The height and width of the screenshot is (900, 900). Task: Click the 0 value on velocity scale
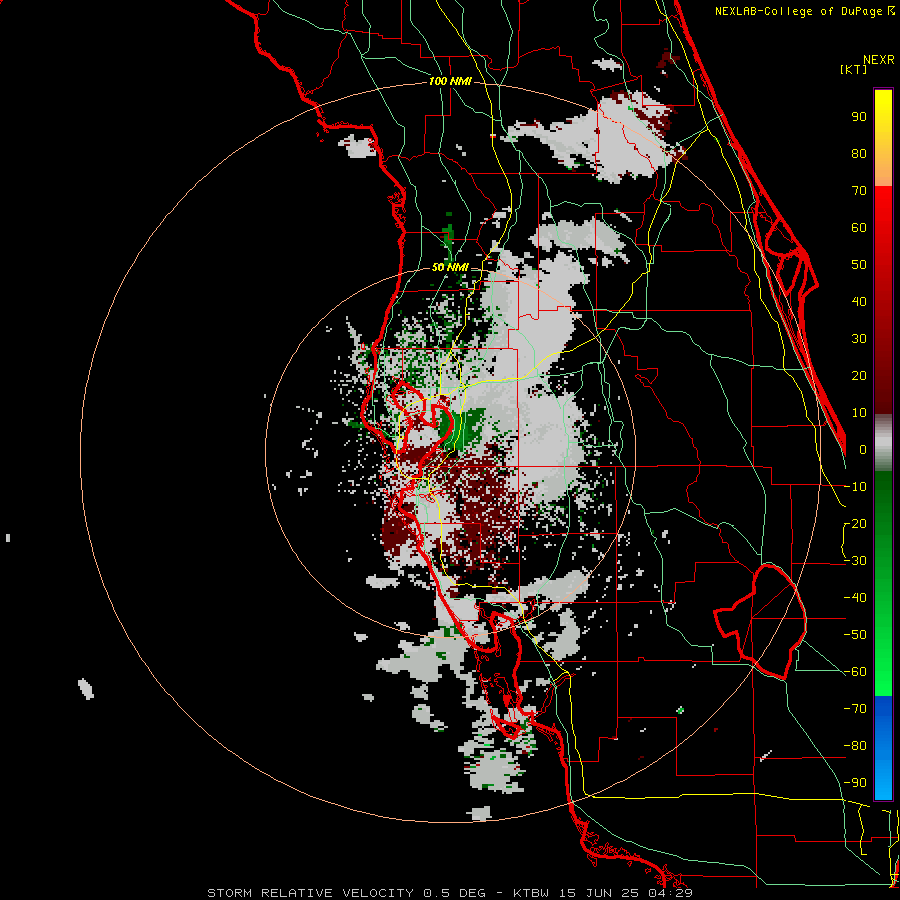click(x=863, y=449)
